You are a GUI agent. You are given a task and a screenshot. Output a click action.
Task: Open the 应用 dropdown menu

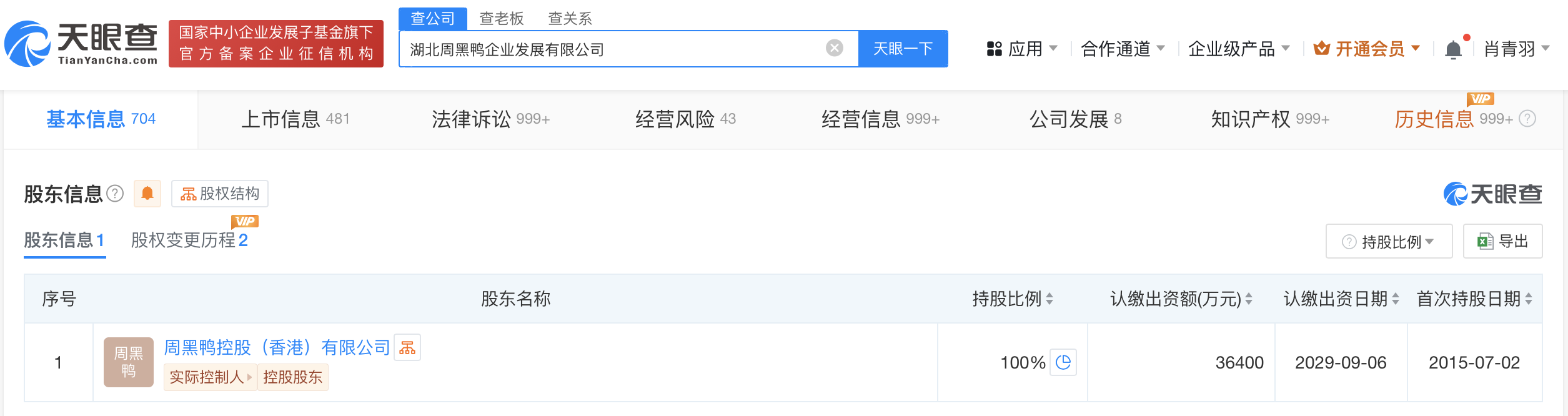pyautogui.click(x=1025, y=47)
